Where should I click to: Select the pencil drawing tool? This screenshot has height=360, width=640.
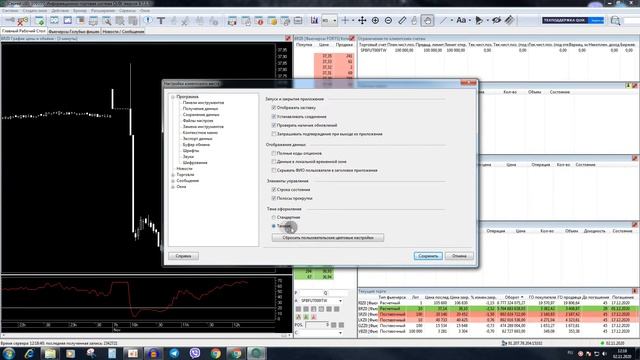point(402,20)
